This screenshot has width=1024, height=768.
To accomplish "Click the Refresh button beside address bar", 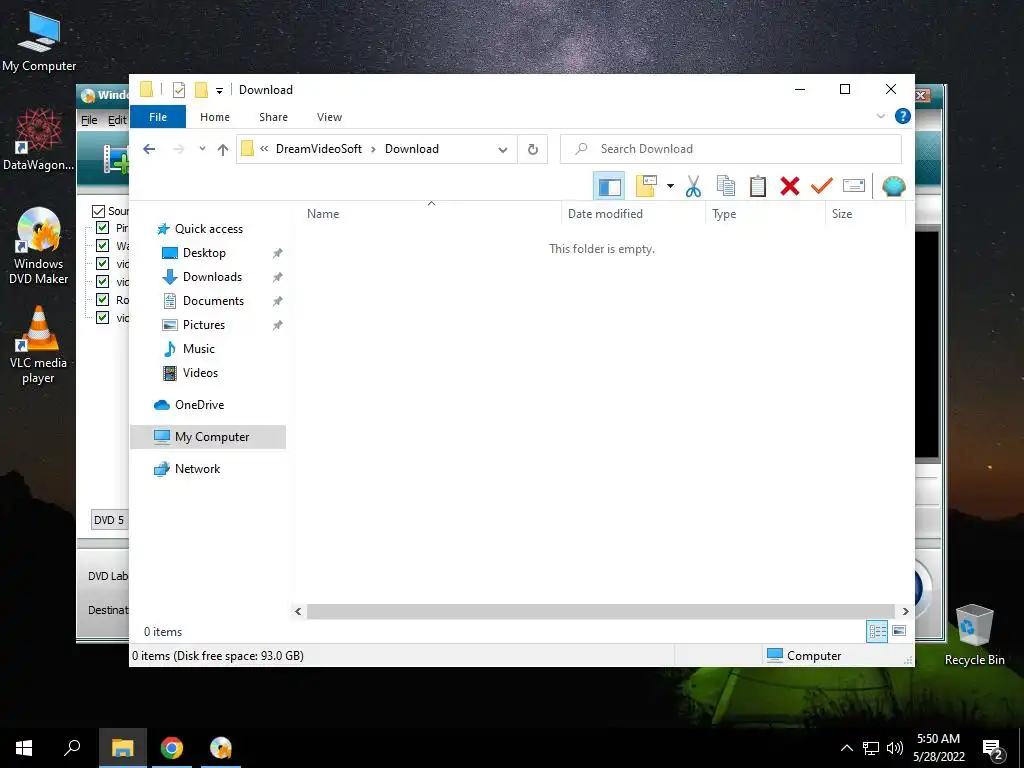I will [533, 150].
